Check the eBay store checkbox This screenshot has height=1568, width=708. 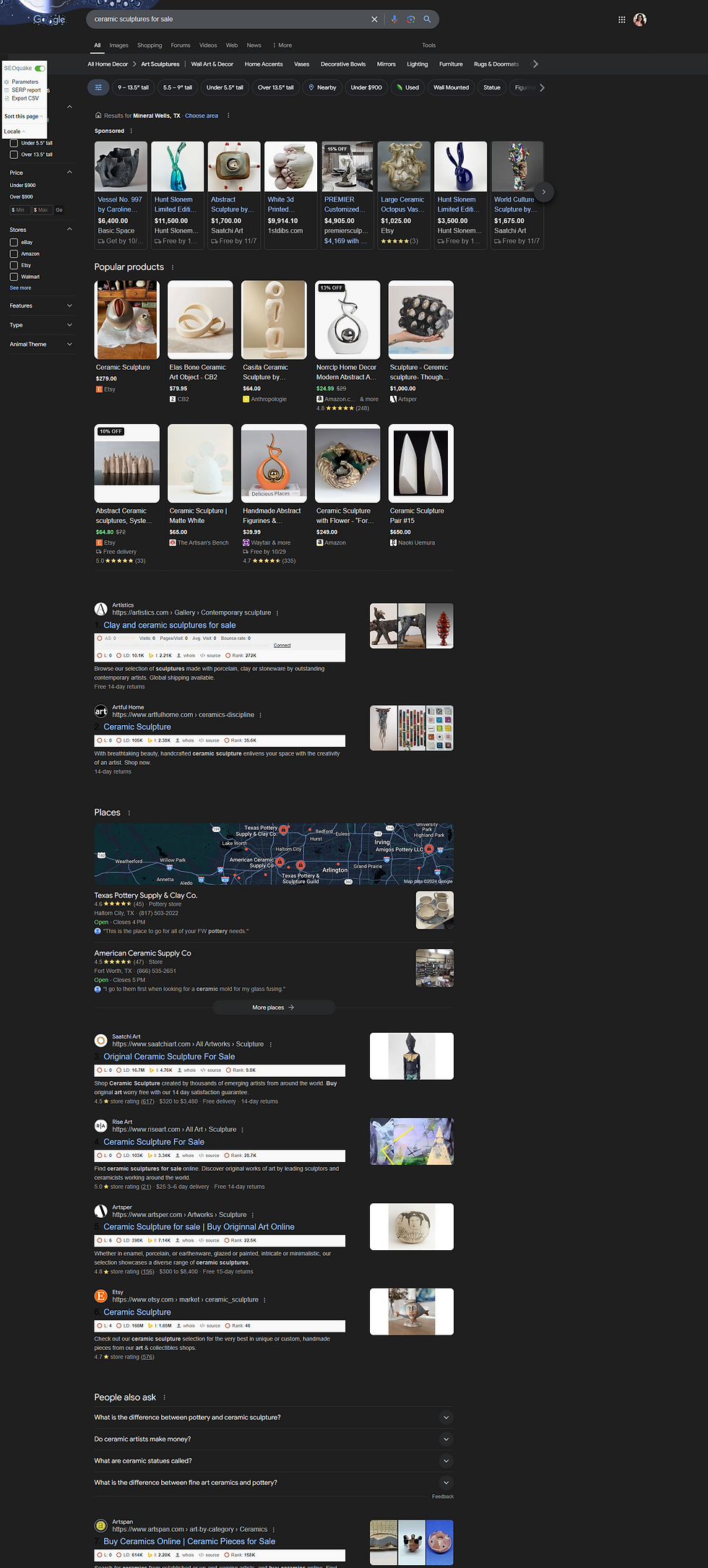[14, 243]
